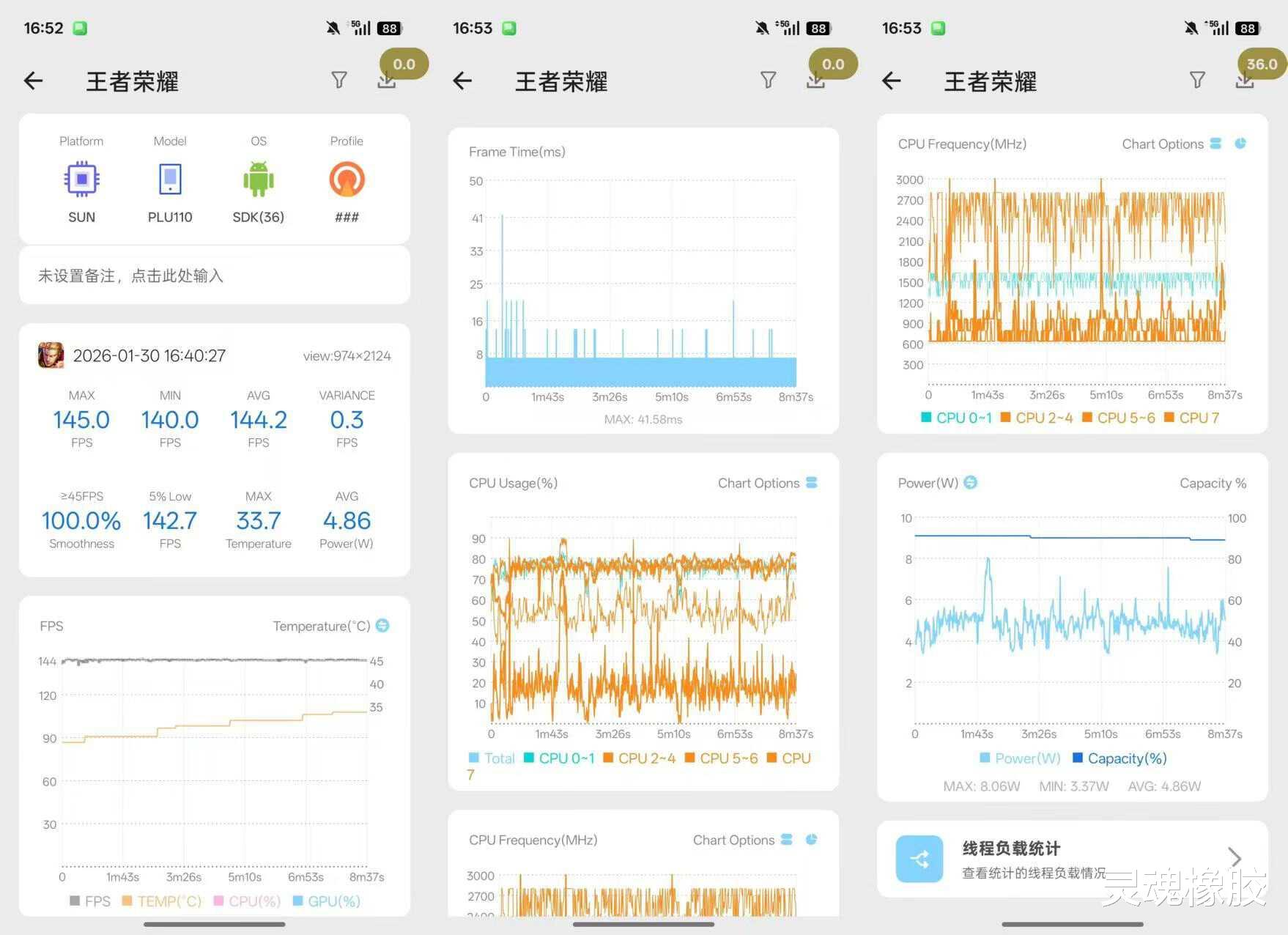Open filter icon on left screen
1288x935 pixels.
[x=338, y=80]
